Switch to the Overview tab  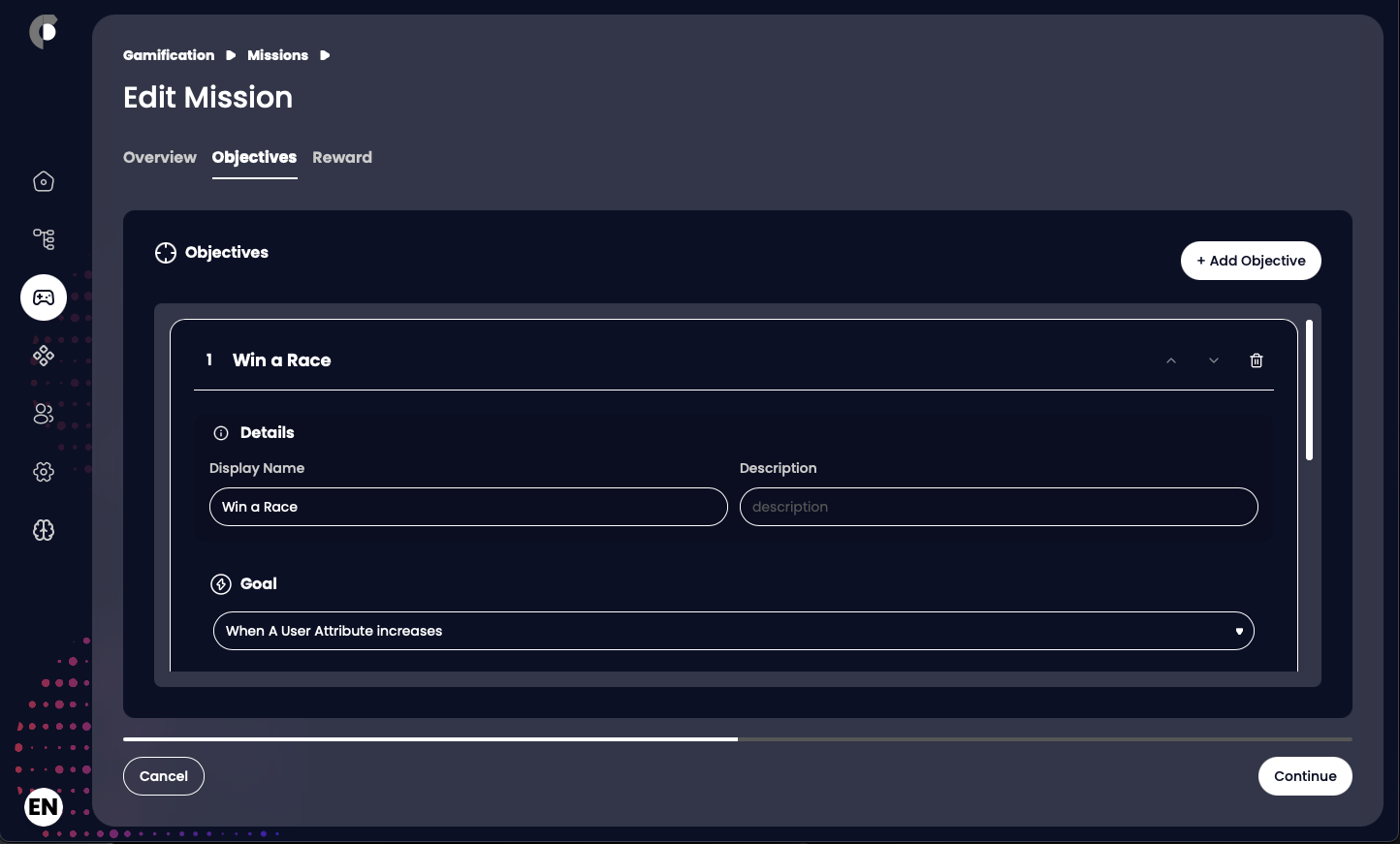[160, 157]
